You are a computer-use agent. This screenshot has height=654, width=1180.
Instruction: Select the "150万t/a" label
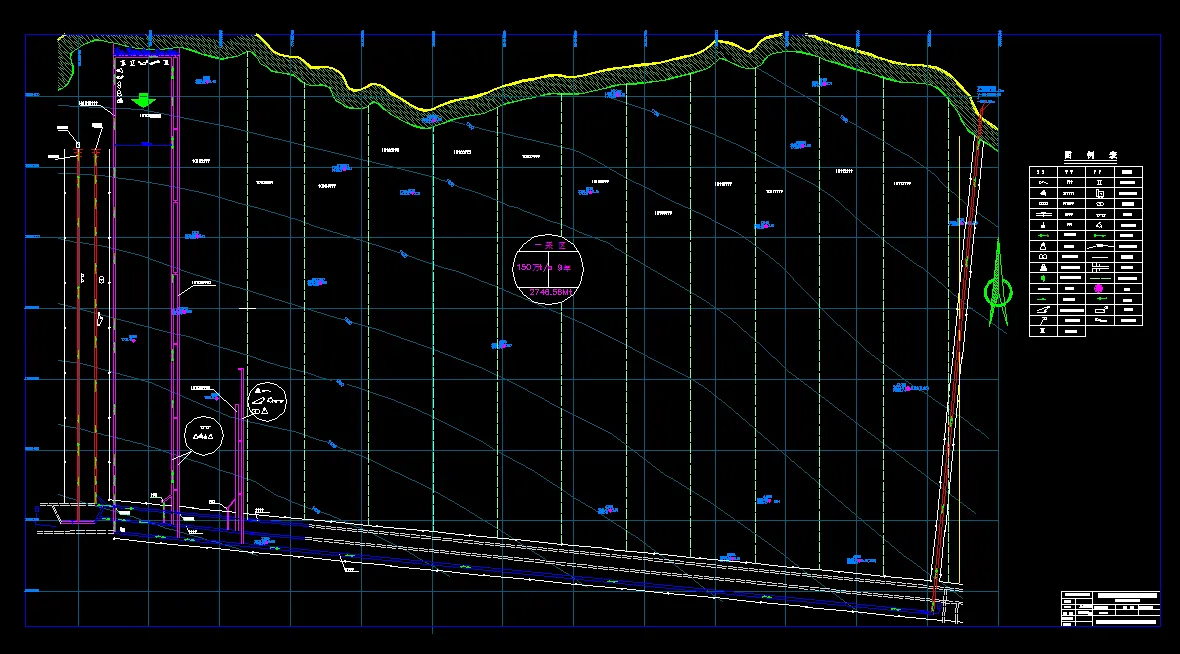[x=534, y=268]
